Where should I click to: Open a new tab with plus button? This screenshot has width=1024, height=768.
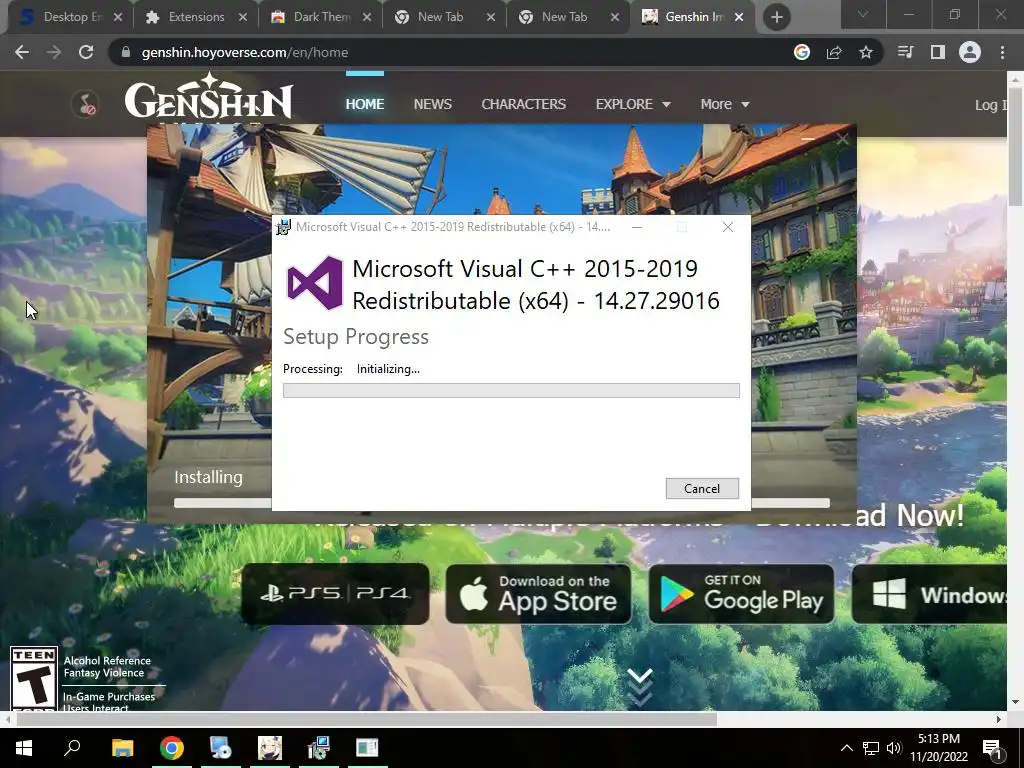tap(776, 17)
